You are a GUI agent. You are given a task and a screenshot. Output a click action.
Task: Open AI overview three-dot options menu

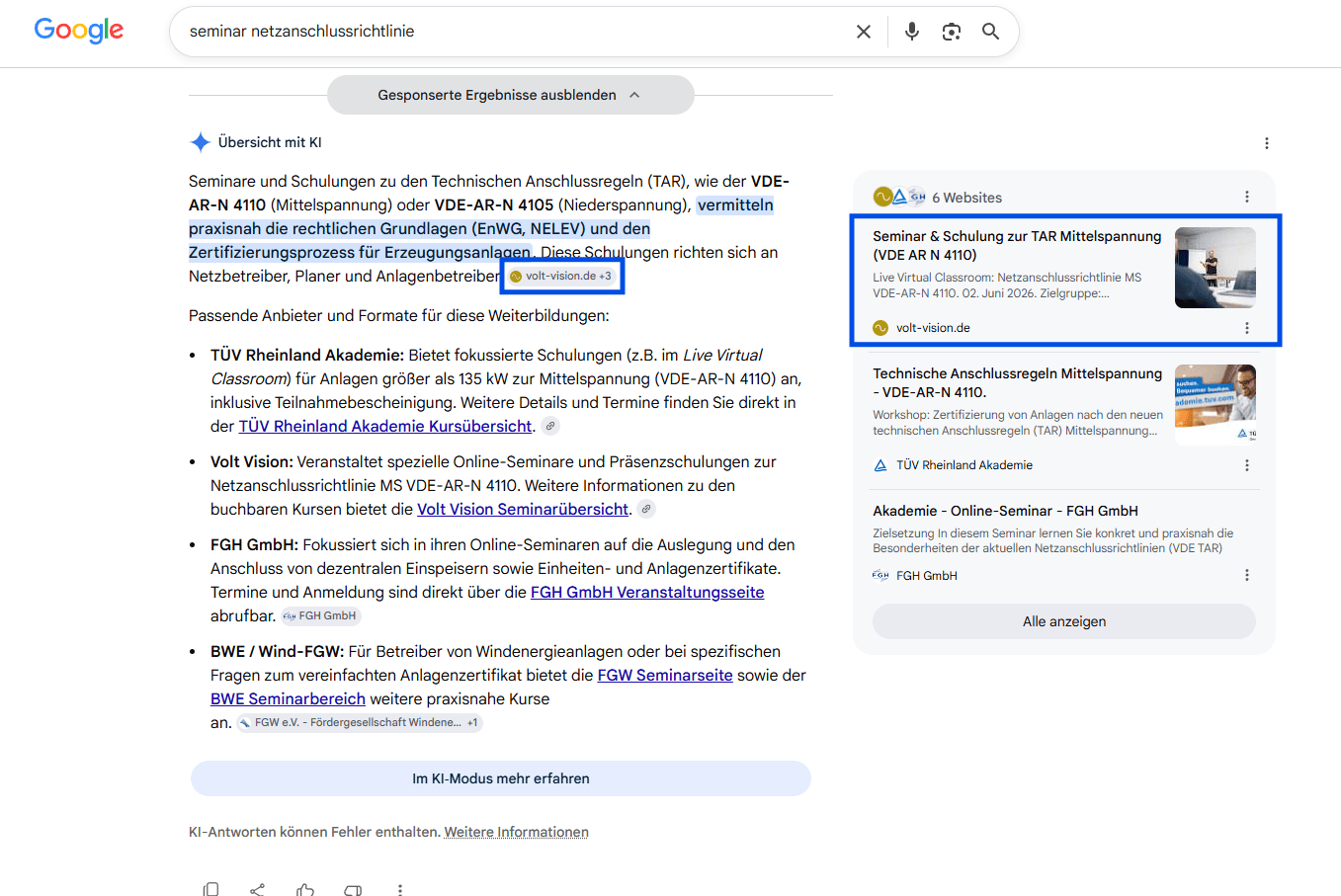tap(1267, 143)
